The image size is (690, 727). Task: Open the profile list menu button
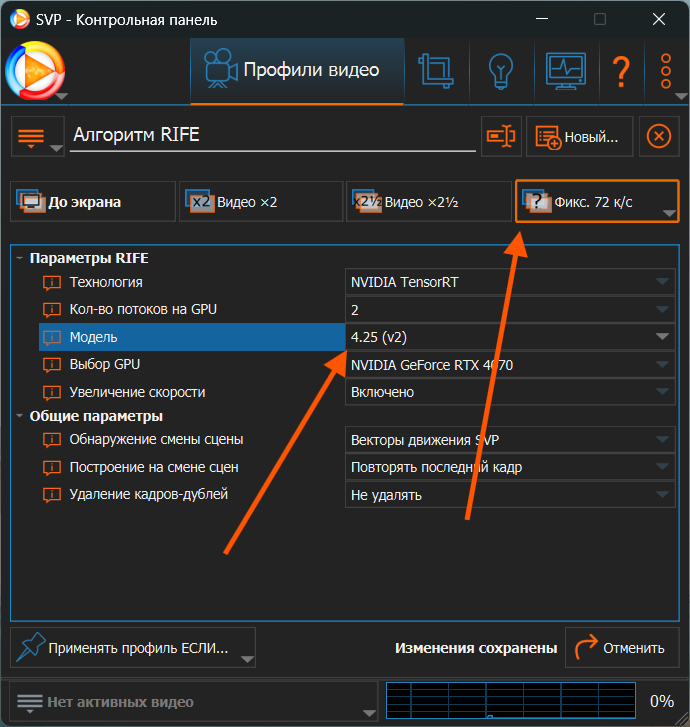pos(38,136)
